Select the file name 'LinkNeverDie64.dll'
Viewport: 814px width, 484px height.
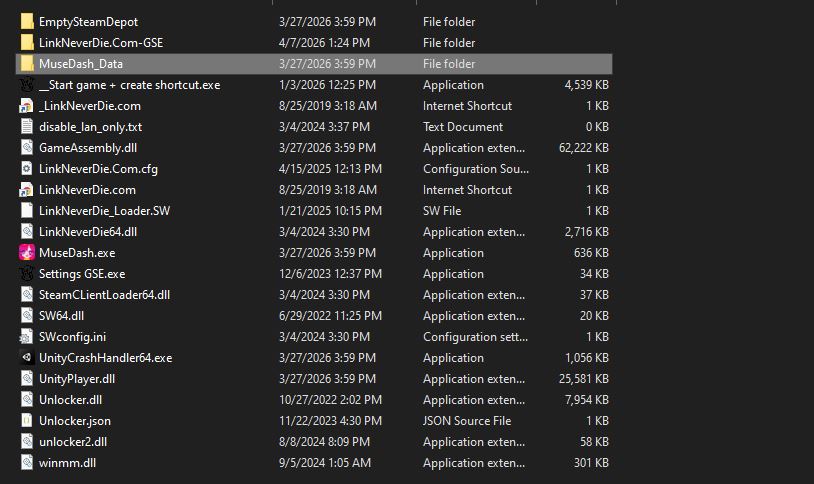(88, 232)
